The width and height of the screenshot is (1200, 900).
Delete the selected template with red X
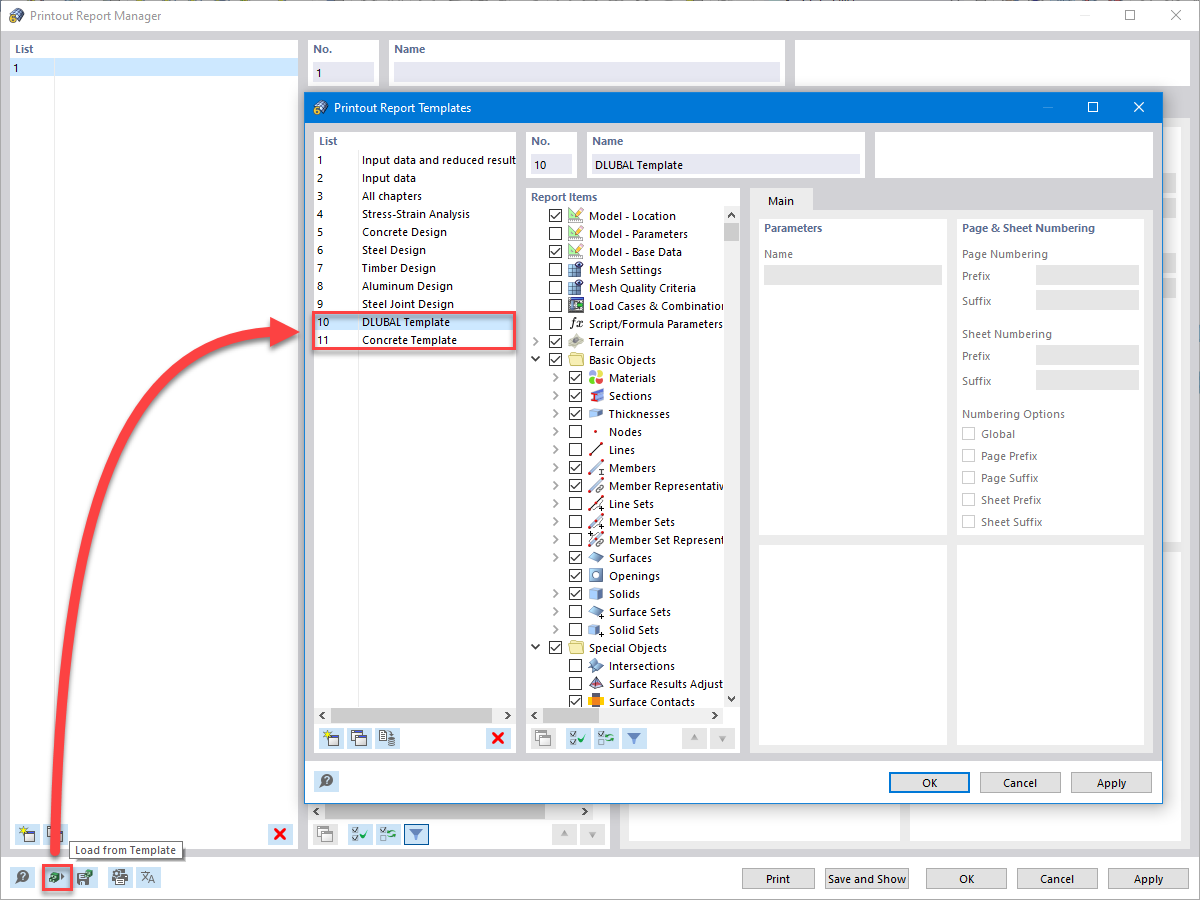tap(498, 739)
